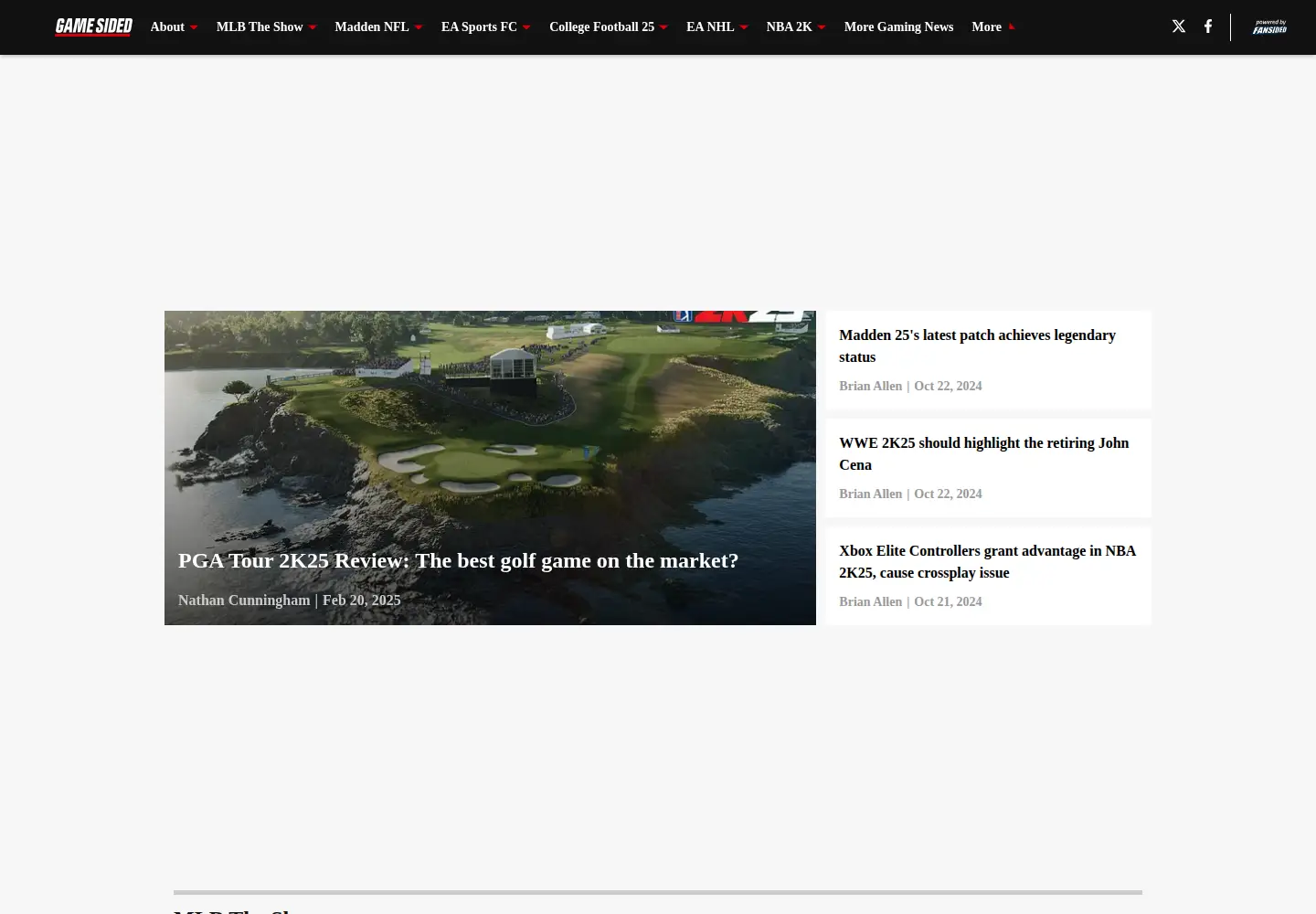The image size is (1316, 914).
Task: Expand the College Football 25 dropdown arrow
Action: [663, 27]
